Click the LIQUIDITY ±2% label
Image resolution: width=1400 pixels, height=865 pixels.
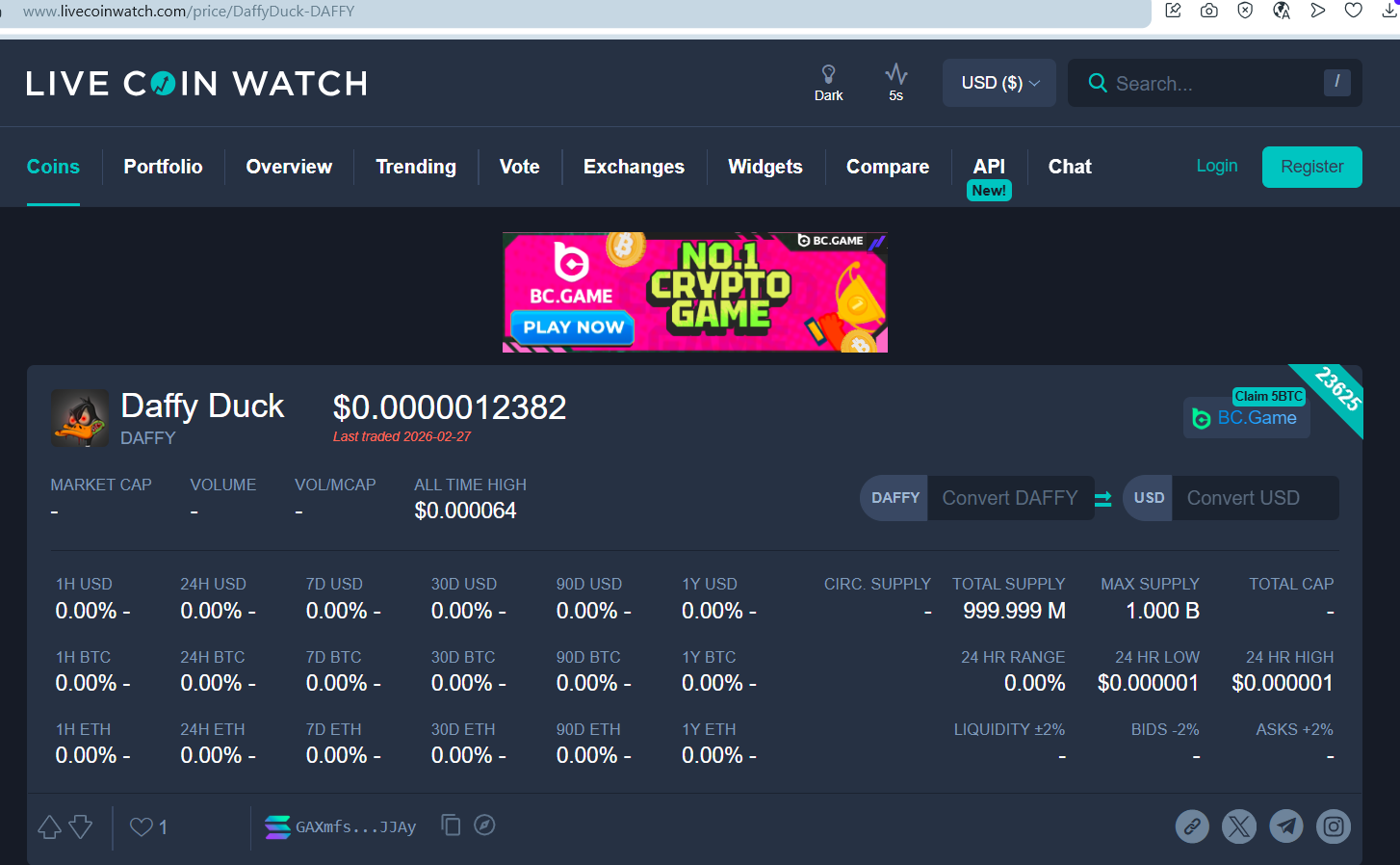click(x=1009, y=729)
